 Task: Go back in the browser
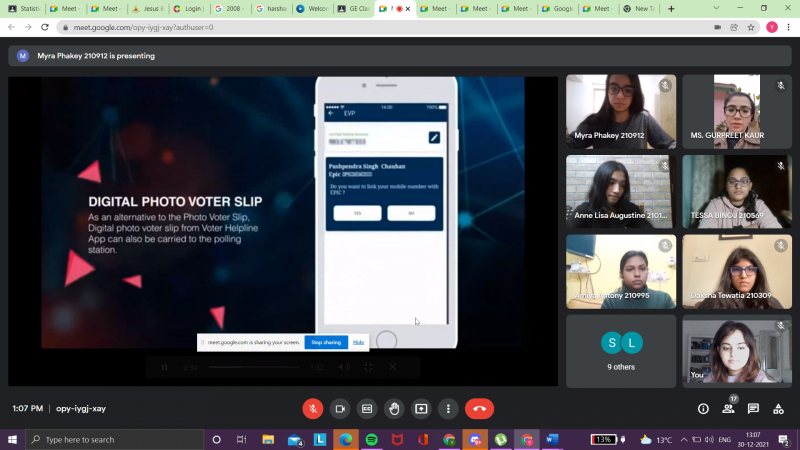(x=11, y=27)
